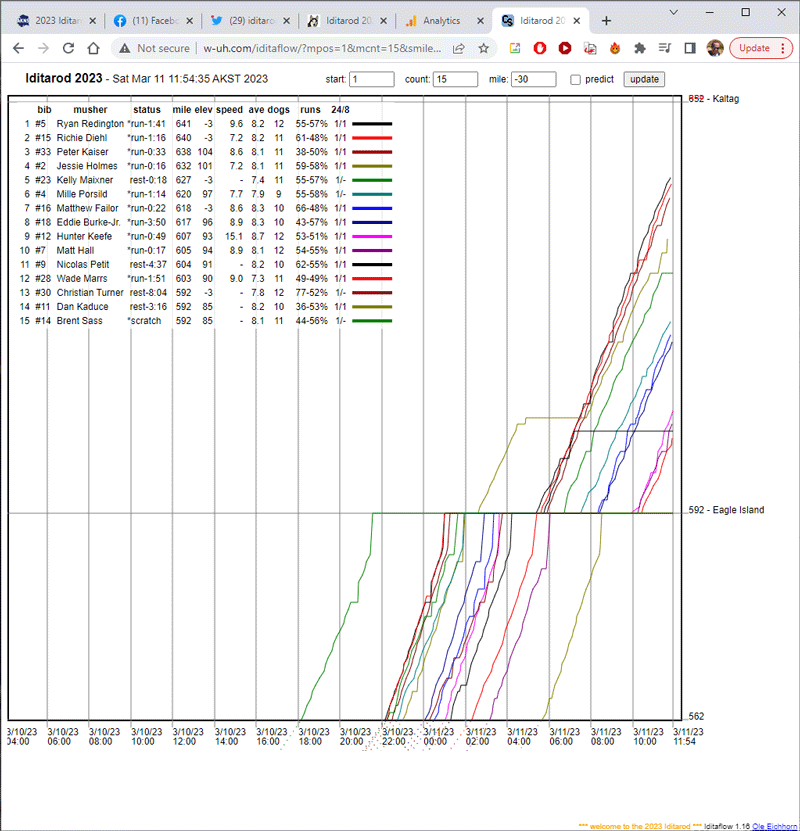Select musher Christian Turner
Viewport: 800px width, 831px height.
click(x=90, y=293)
